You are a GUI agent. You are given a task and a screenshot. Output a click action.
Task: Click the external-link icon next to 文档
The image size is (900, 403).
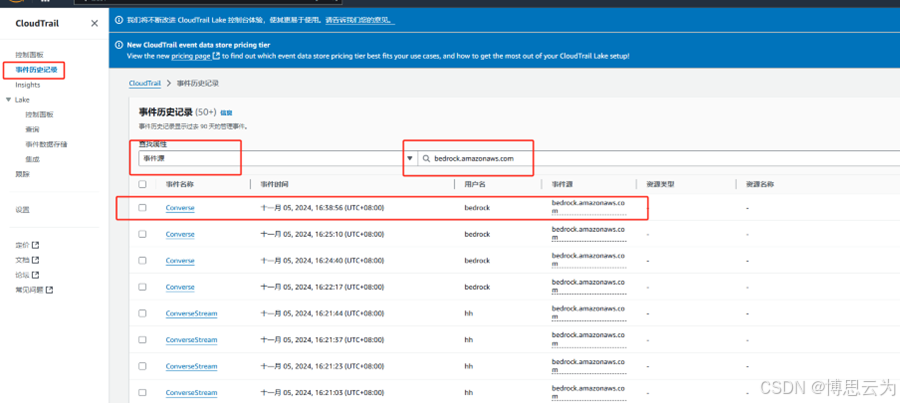point(35,260)
